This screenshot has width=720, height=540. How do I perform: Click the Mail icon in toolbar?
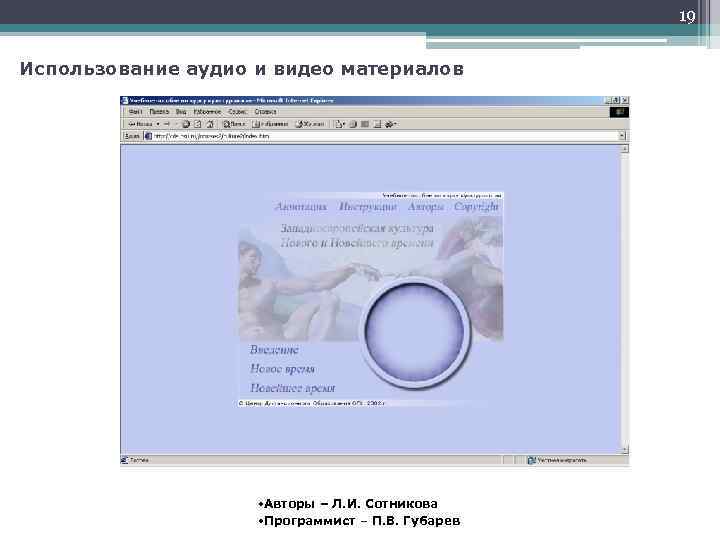[x=340, y=124]
